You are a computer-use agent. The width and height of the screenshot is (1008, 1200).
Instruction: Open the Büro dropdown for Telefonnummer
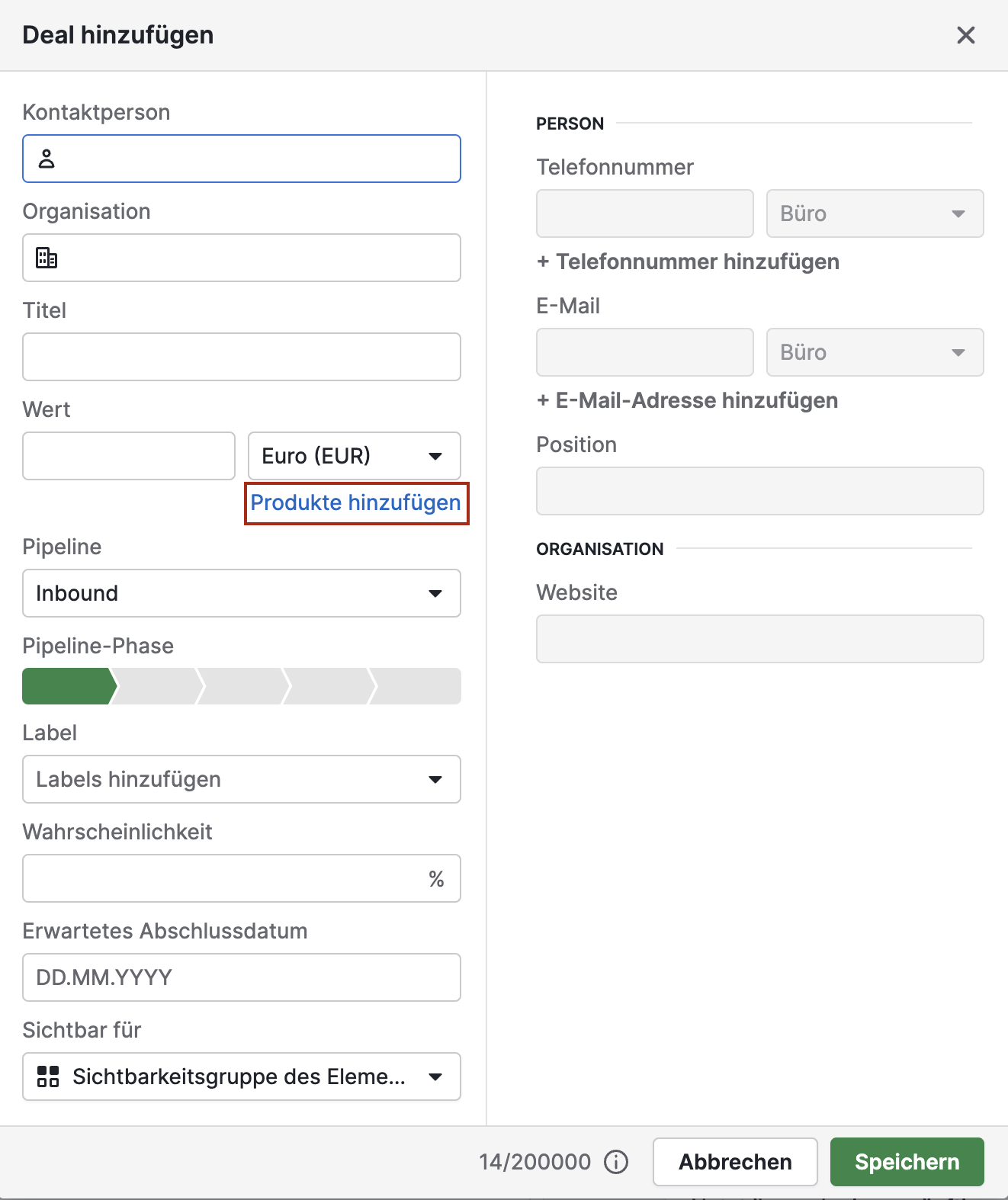tap(874, 213)
